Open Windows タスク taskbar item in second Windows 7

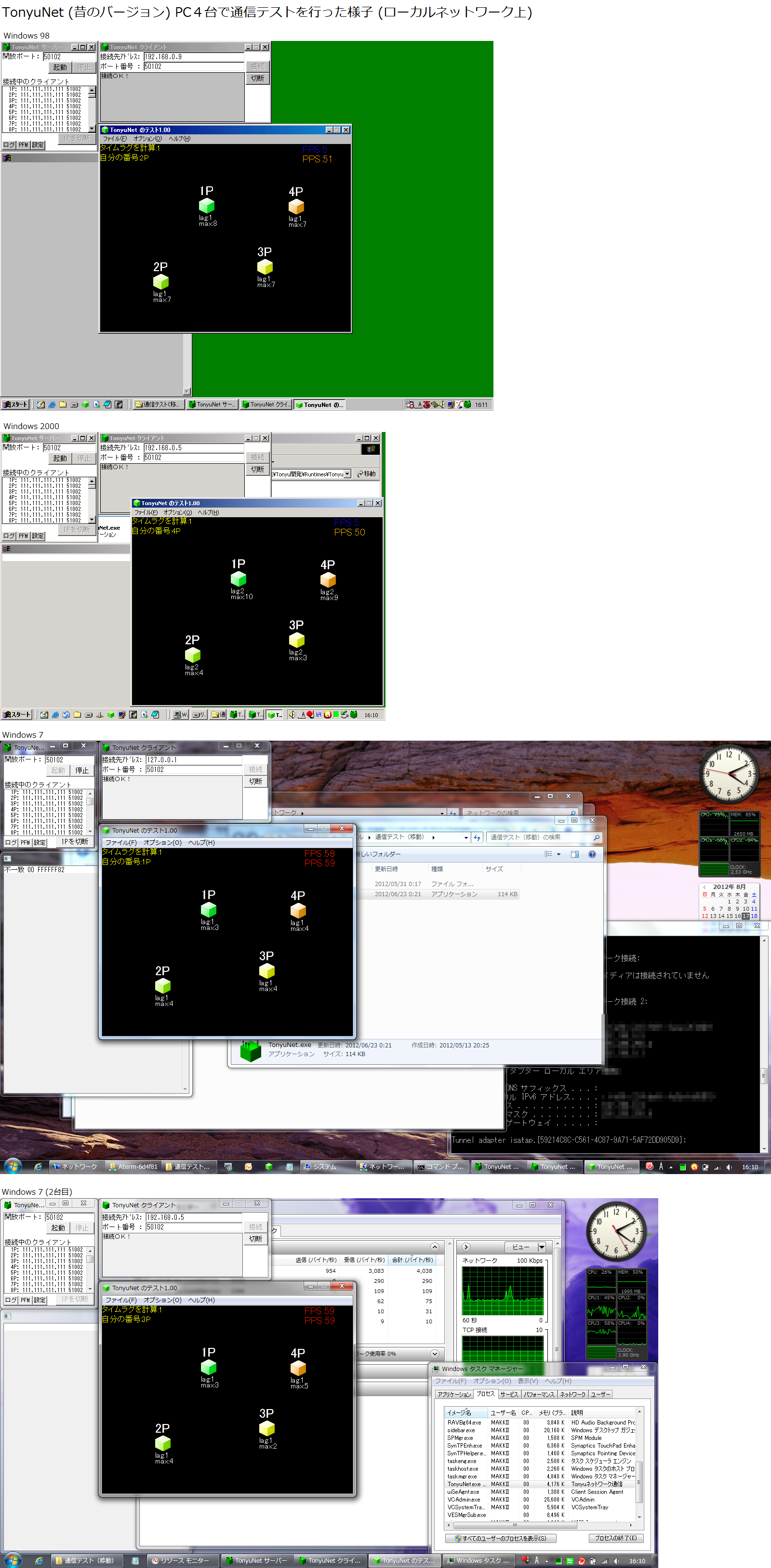479,1560
